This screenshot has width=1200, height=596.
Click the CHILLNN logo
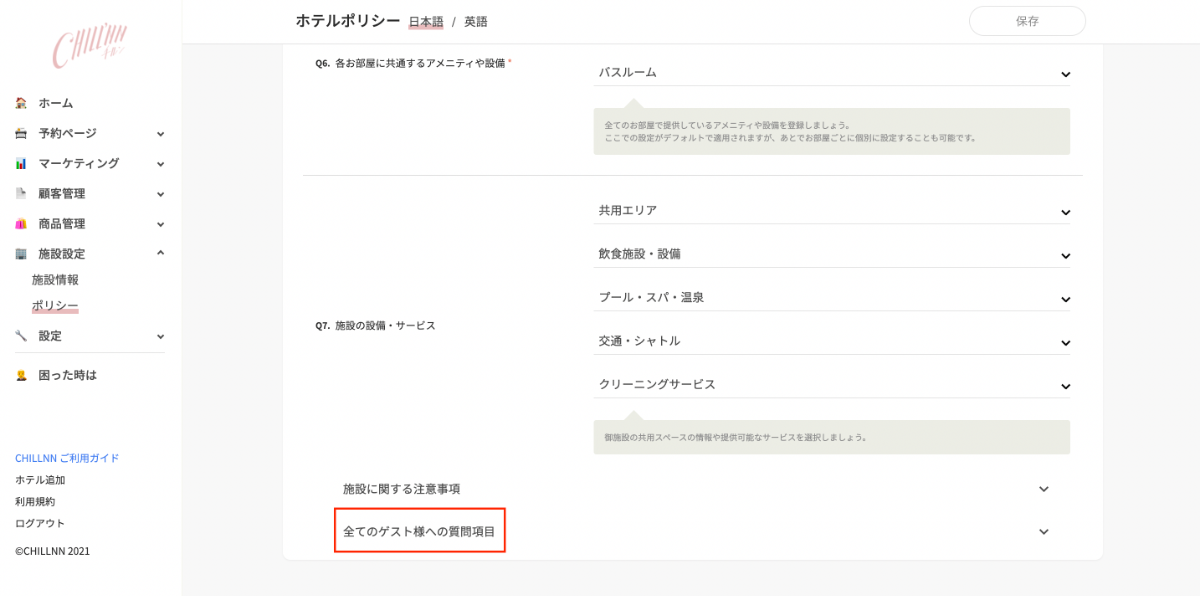(x=90, y=45)
